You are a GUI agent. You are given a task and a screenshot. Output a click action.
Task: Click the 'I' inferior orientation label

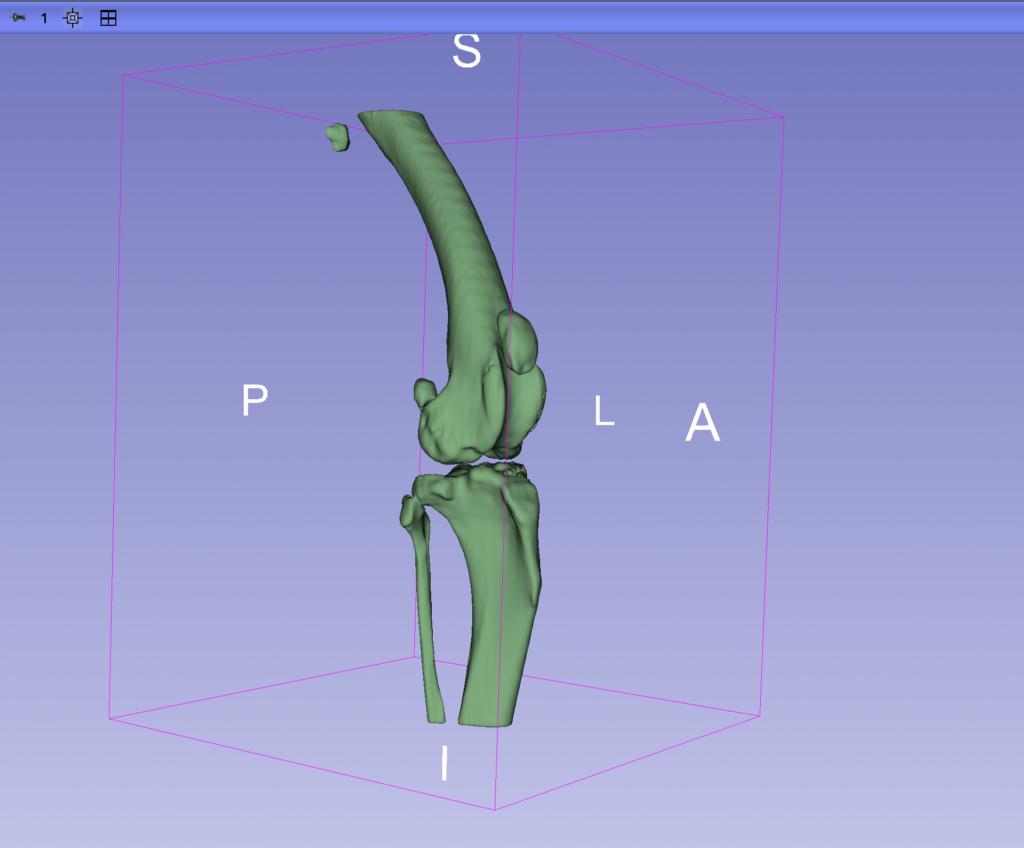pos(445,763)
